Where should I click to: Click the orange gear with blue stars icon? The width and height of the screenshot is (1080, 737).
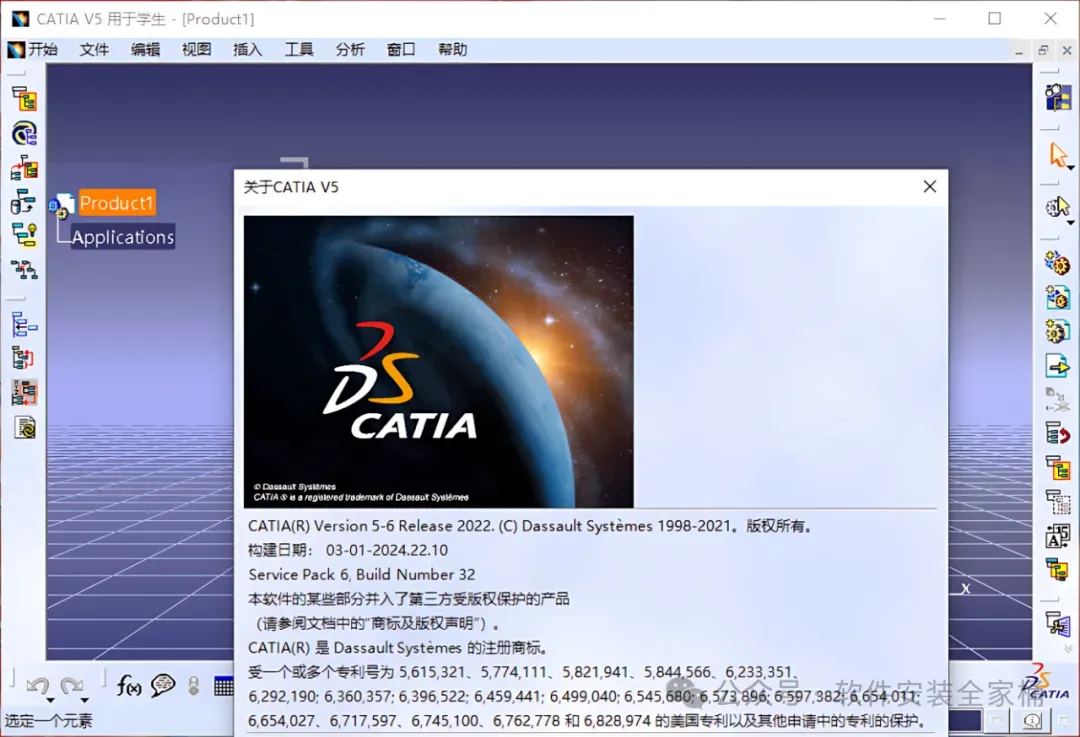click(1057, 263)
